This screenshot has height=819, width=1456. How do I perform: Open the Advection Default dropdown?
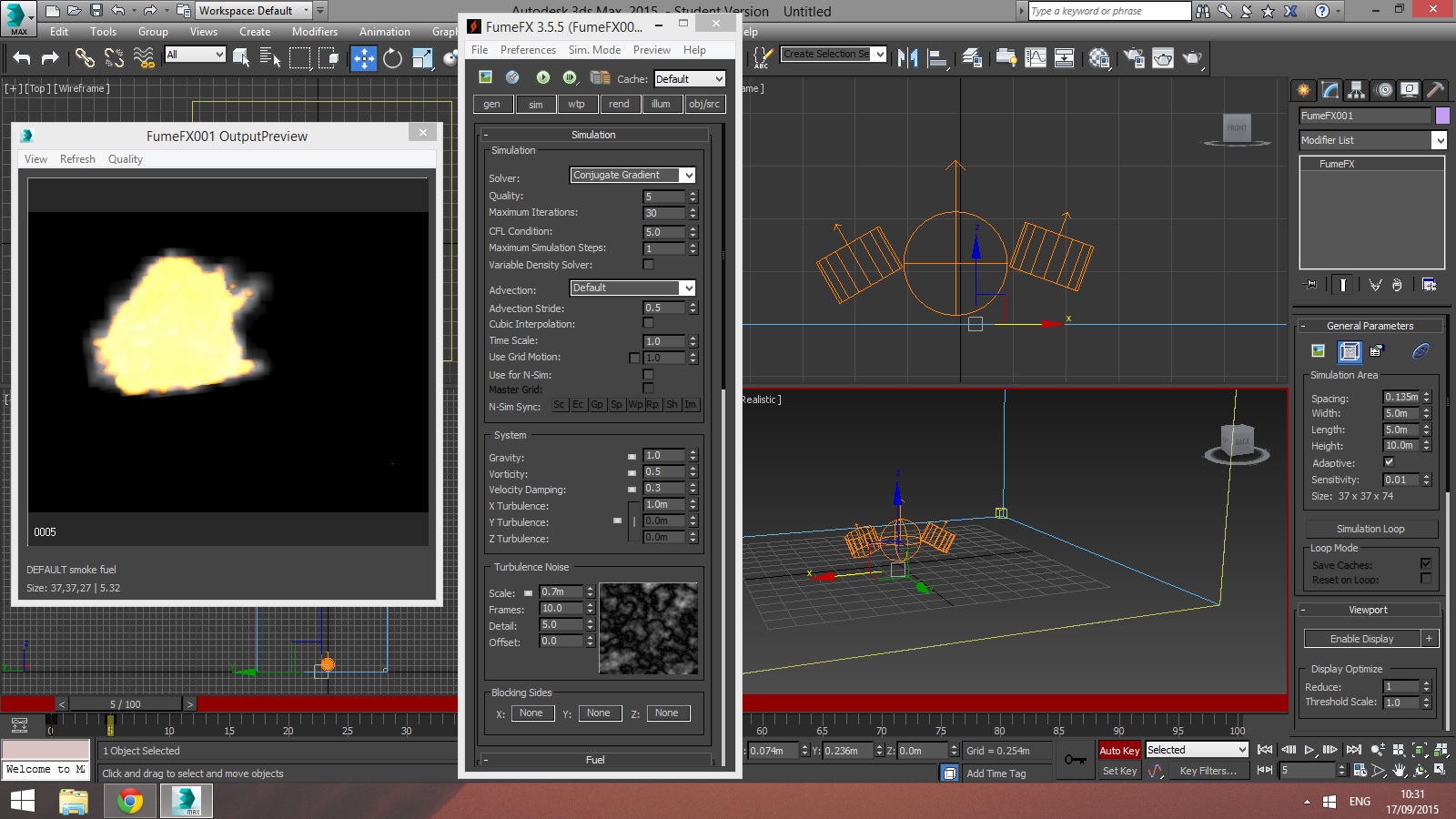[x=632, y=288]
